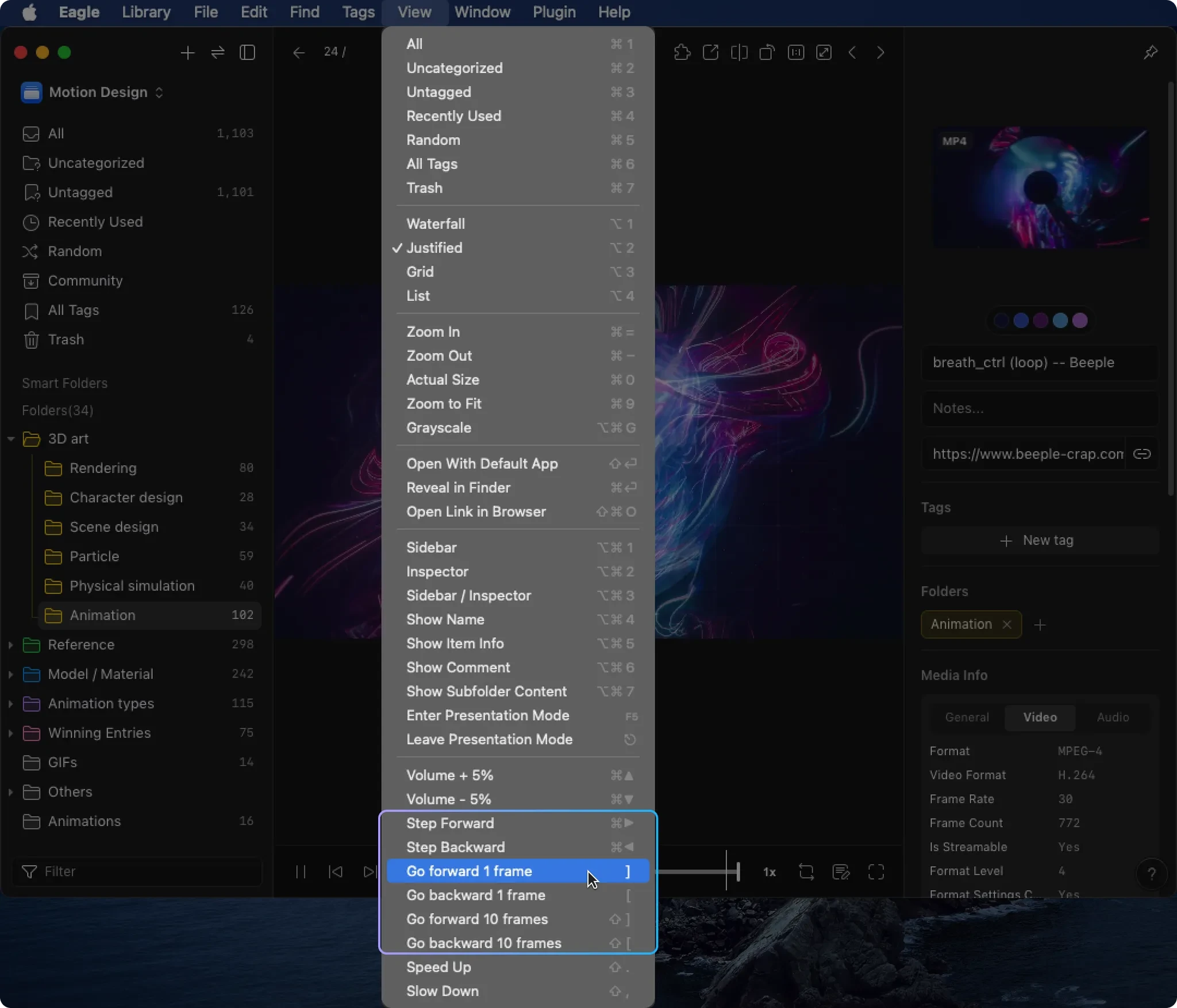Open the plugin puzzle-piece icon
This screenshot has width=1177, height=1008.
pyautogui.click(x=682, y=53)
